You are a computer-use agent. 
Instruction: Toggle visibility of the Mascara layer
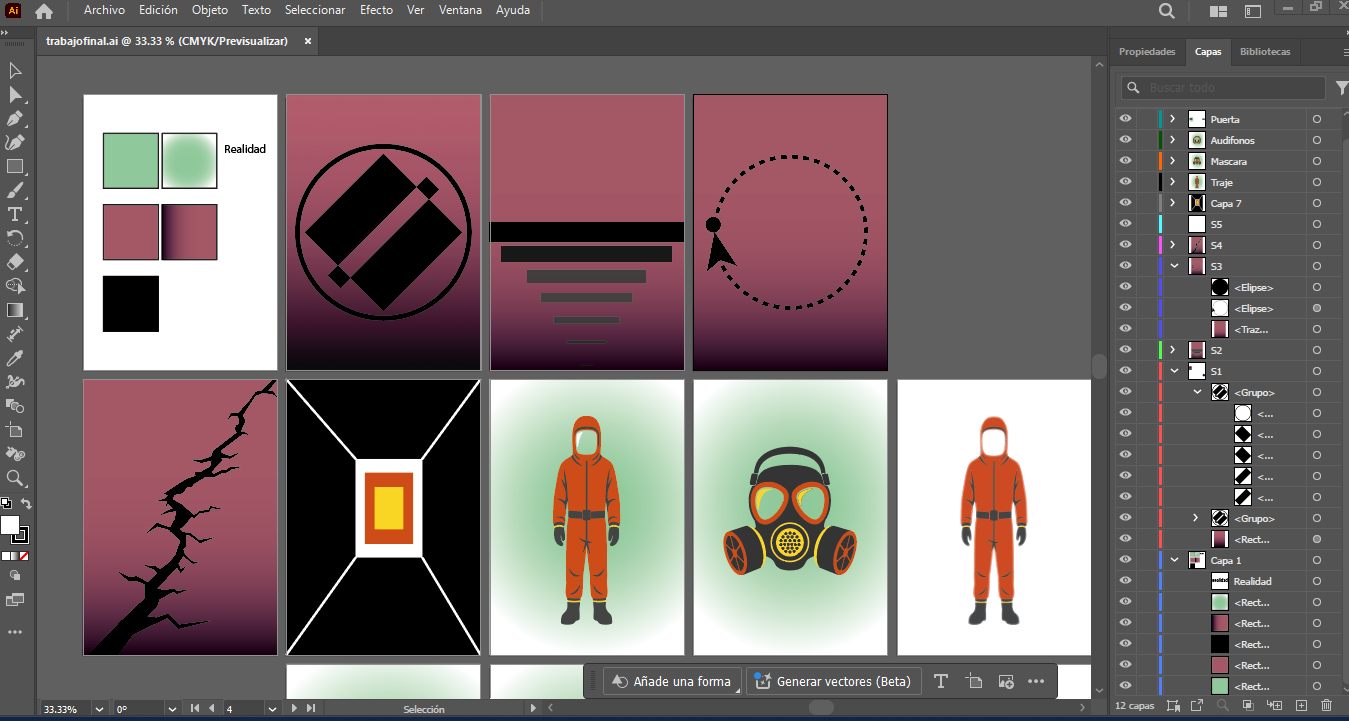click(x=1126, y=161)
